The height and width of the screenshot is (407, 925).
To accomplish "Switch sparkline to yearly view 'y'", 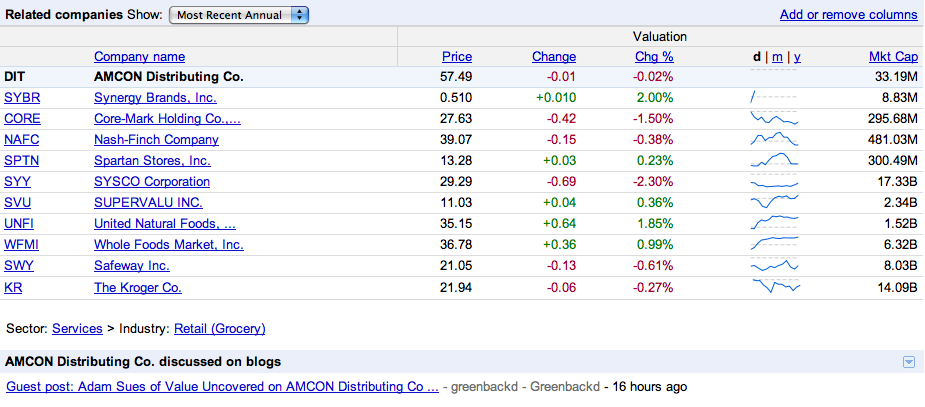I will point(797,57).
